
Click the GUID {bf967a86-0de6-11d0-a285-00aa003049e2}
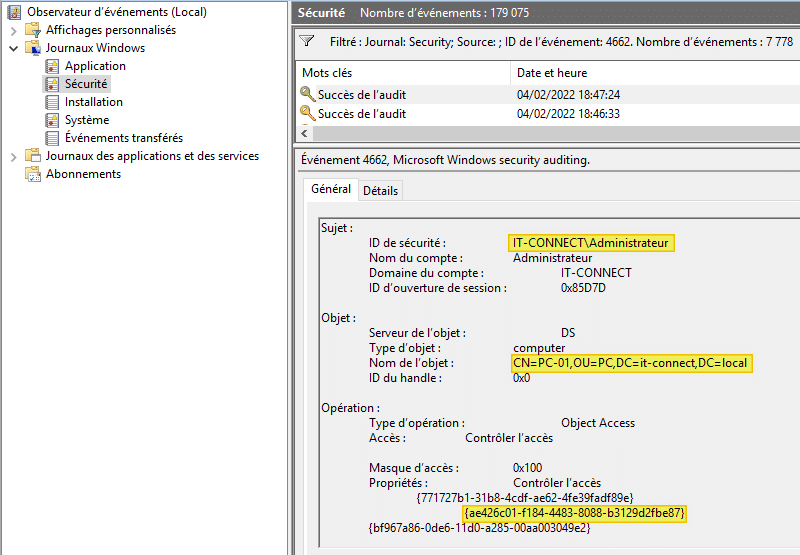[479, 528]
